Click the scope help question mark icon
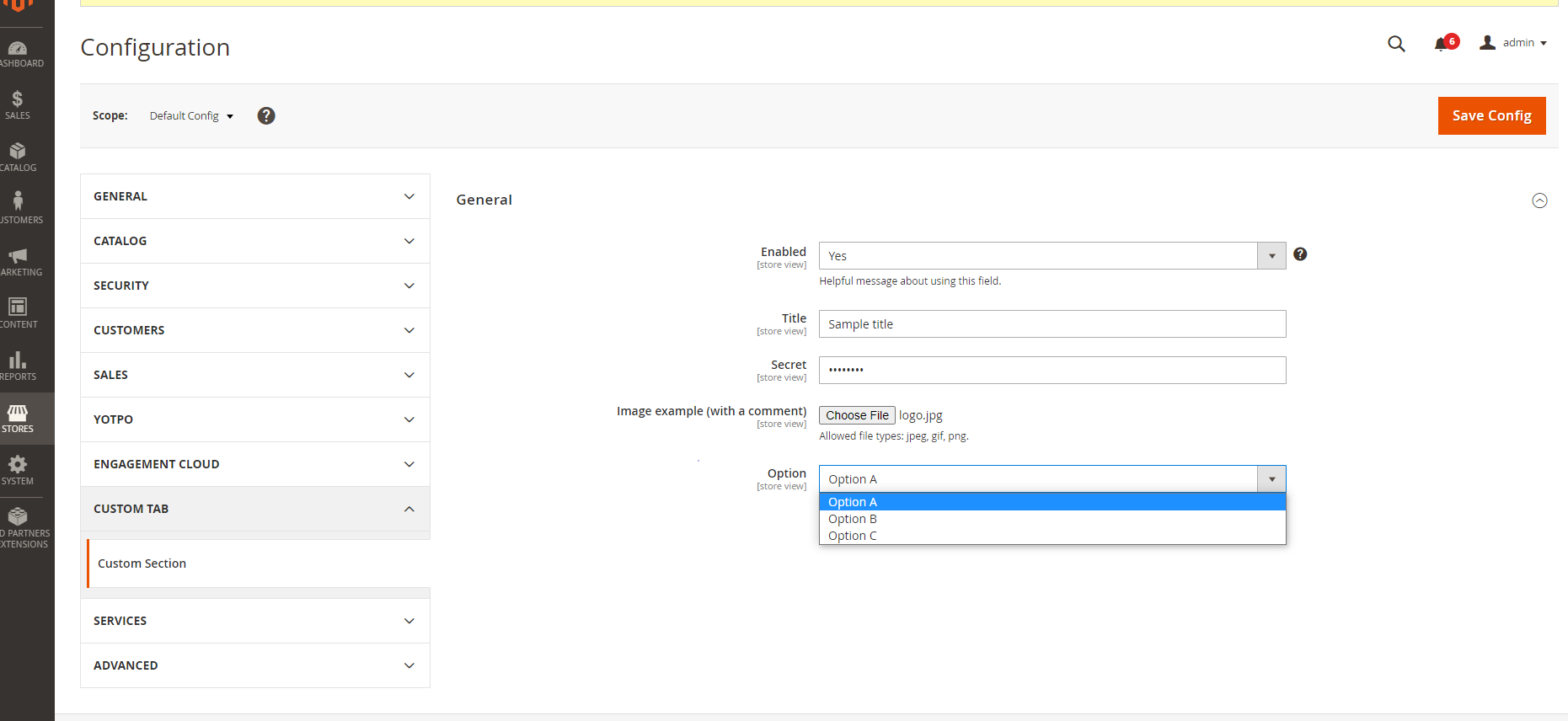Viewport: 1568px width, 721px height. [x=266, y=115]
